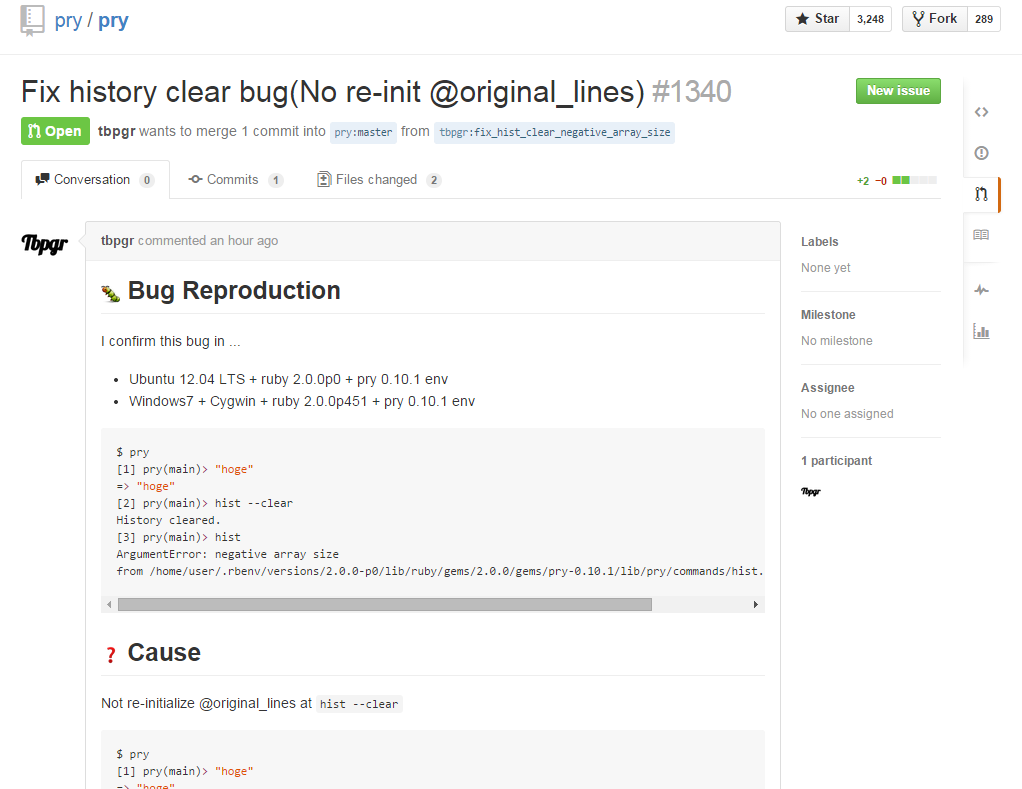The image size is (1022, 789).
Task: Open the Graphs statistics icon
Action: pos(980,331)
